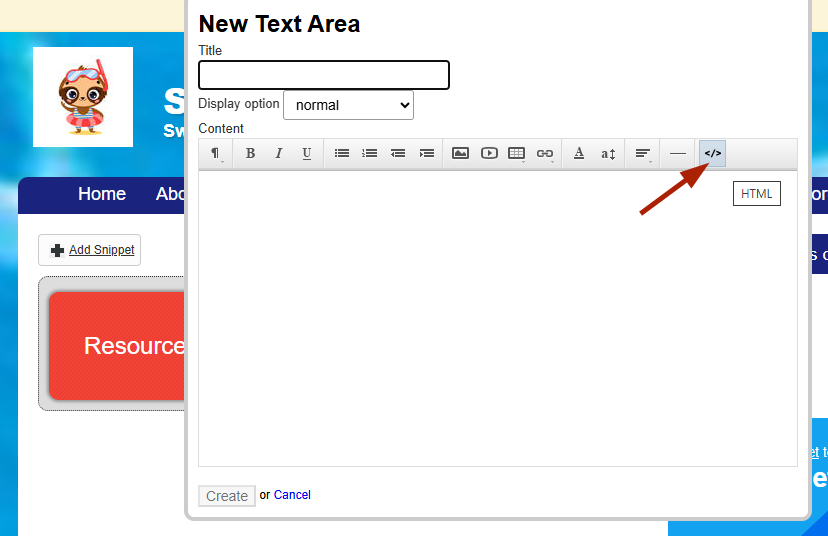Insert a horizontal rule line

[678, 153]
